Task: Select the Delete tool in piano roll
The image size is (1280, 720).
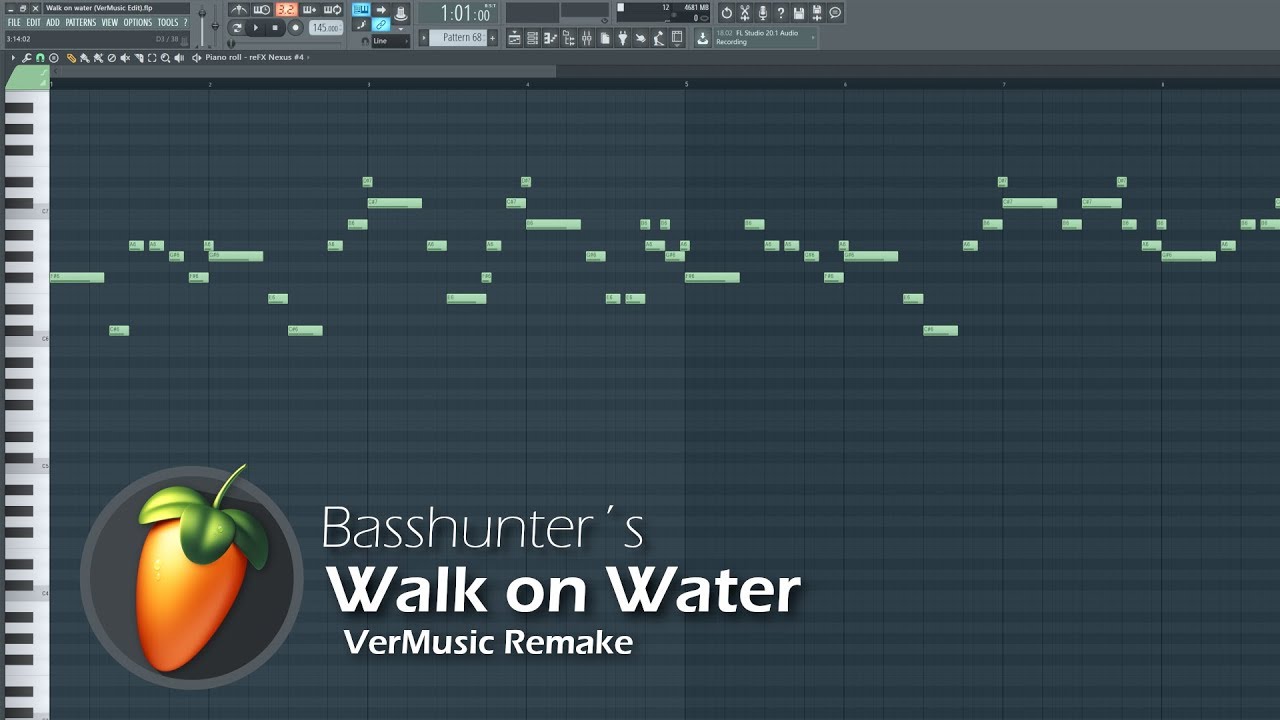Action: coord(112,58)
